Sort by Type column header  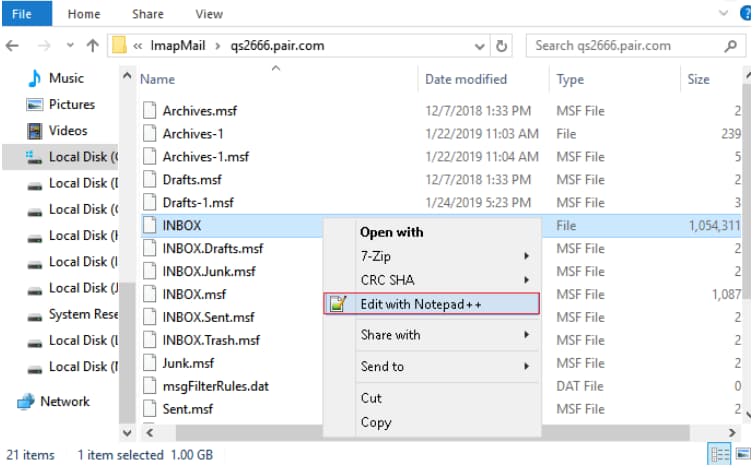(570, 79)
